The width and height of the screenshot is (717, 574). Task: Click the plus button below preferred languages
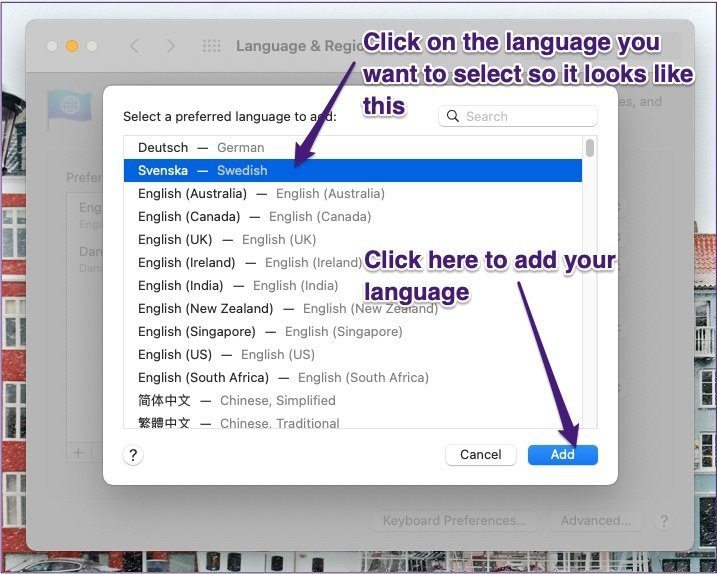click(x=78, y=453)
